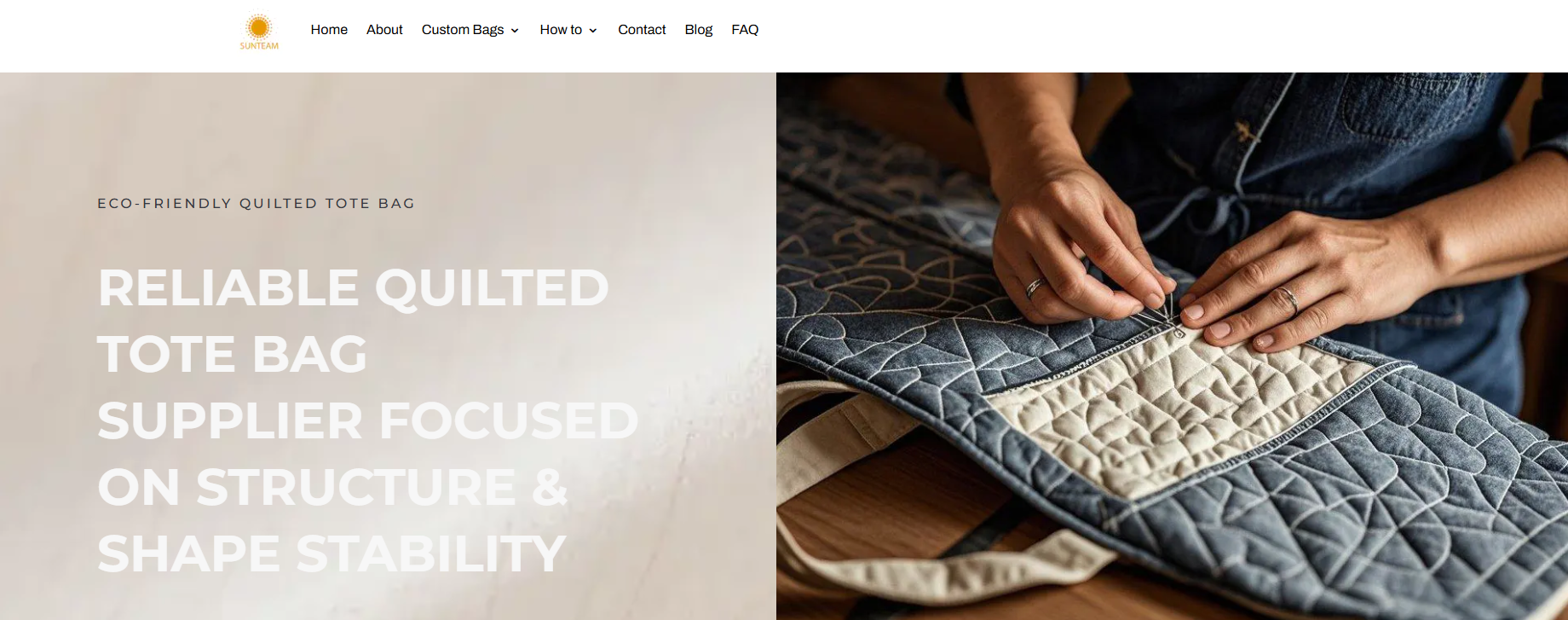Click the Sunteam sun logo icon
1568x620 pixels.
[259, 26]
